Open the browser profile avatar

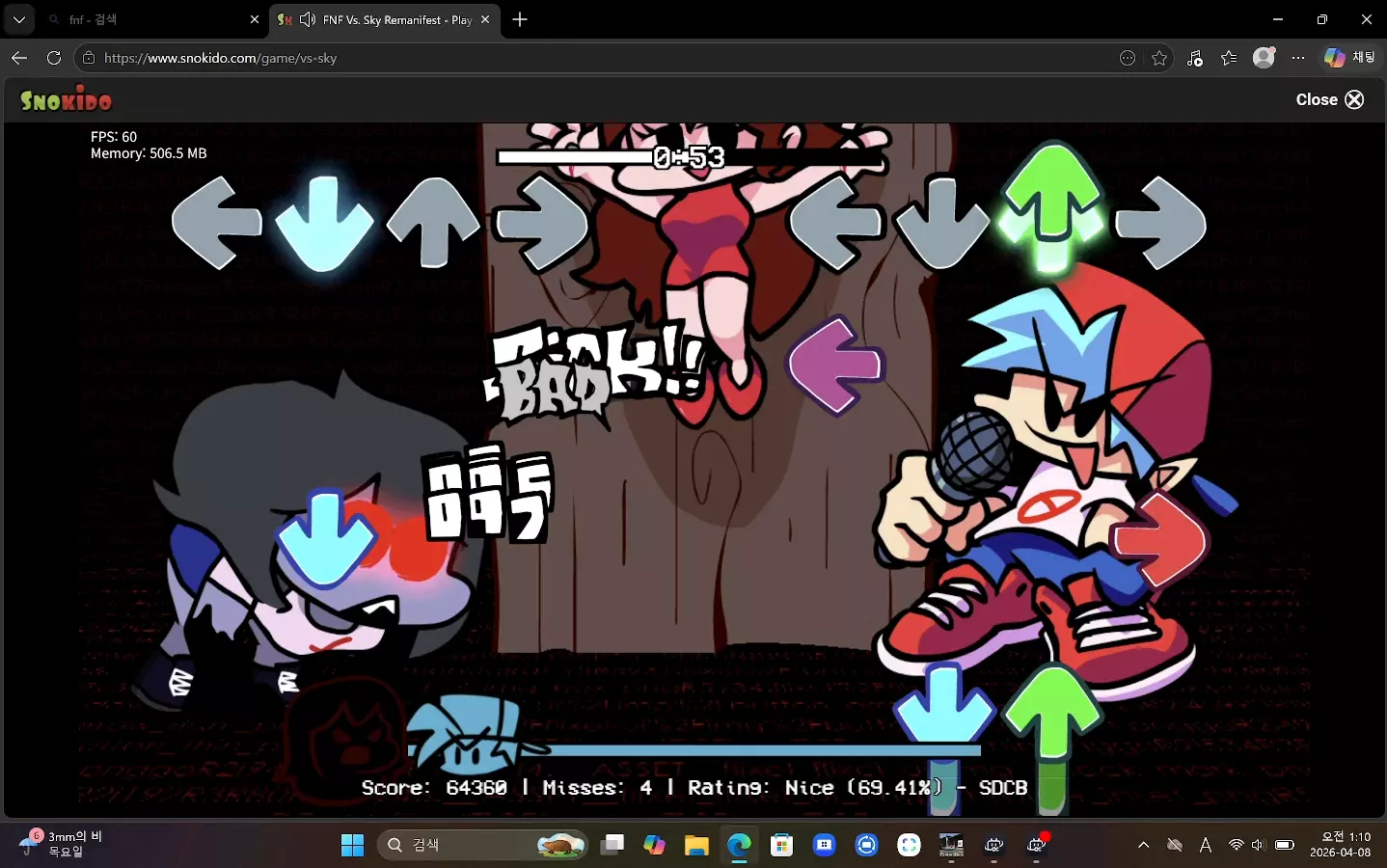point(1264,58)
